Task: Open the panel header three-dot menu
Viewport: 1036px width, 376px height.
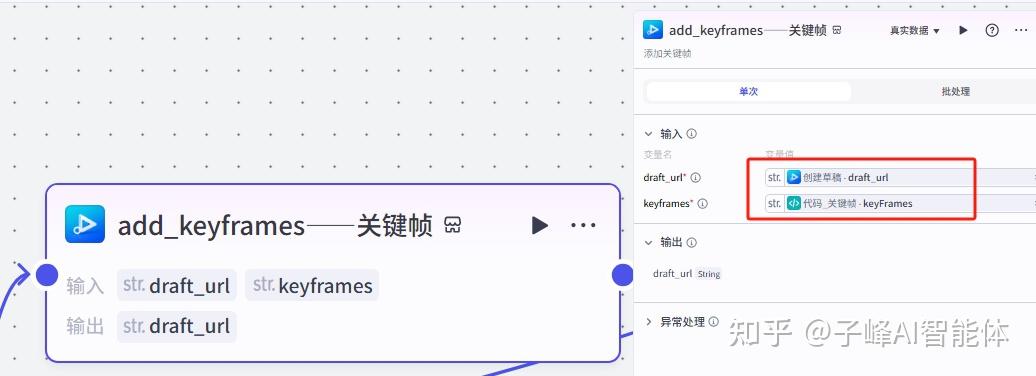Action: click(1021, 30)
